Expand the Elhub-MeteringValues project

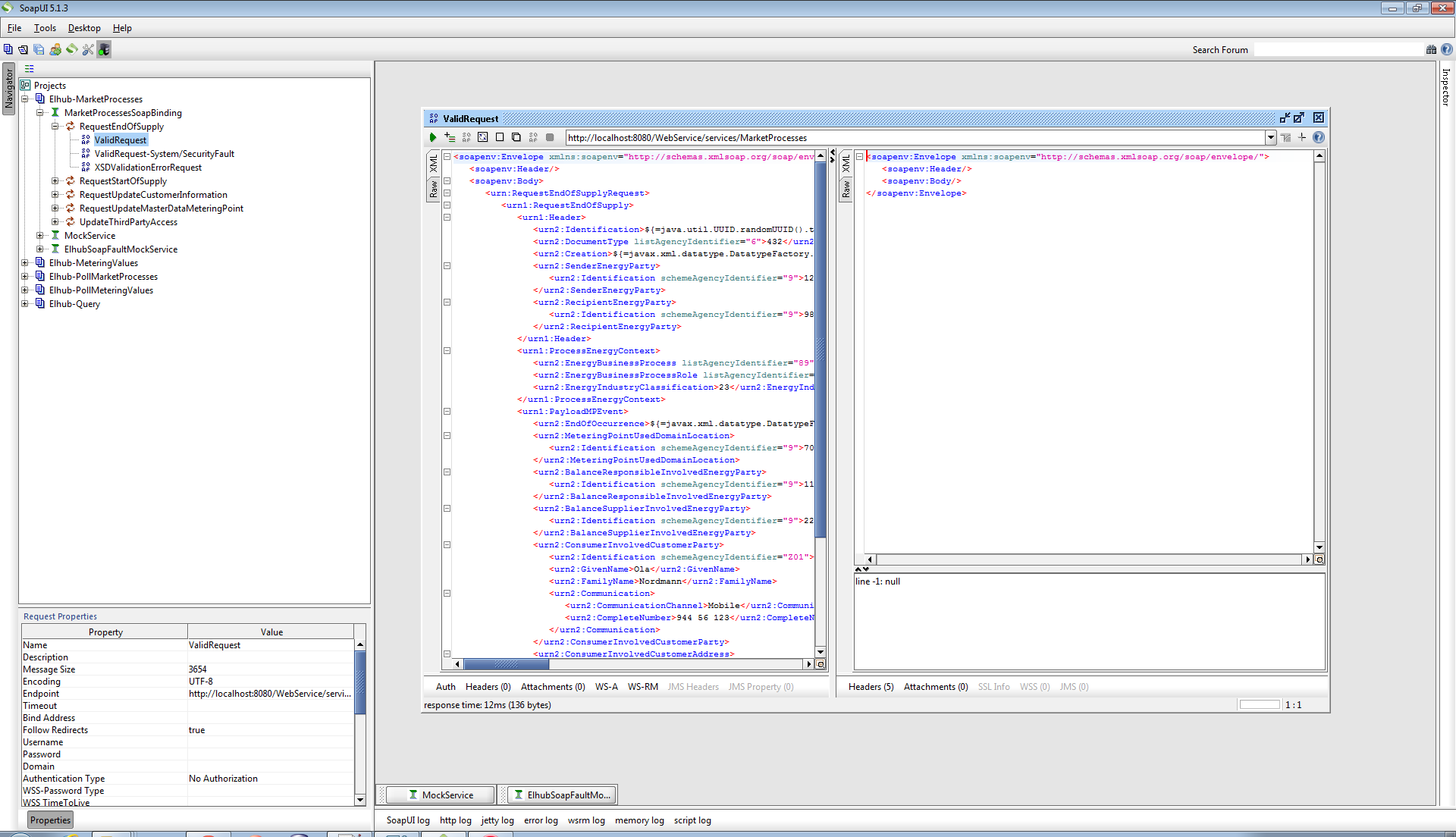pyautogui.click(x=25, y=263)
